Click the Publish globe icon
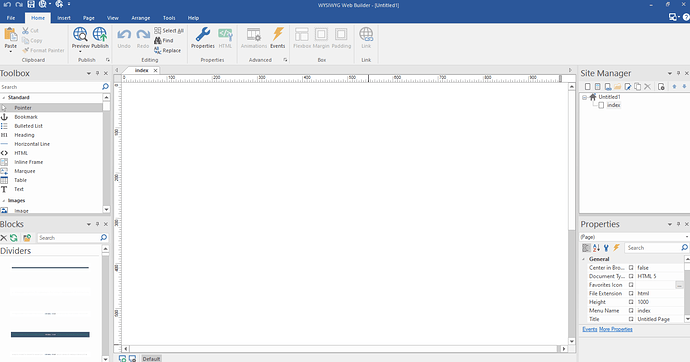This screenshot has width=690, height=362. click(100, 34)
